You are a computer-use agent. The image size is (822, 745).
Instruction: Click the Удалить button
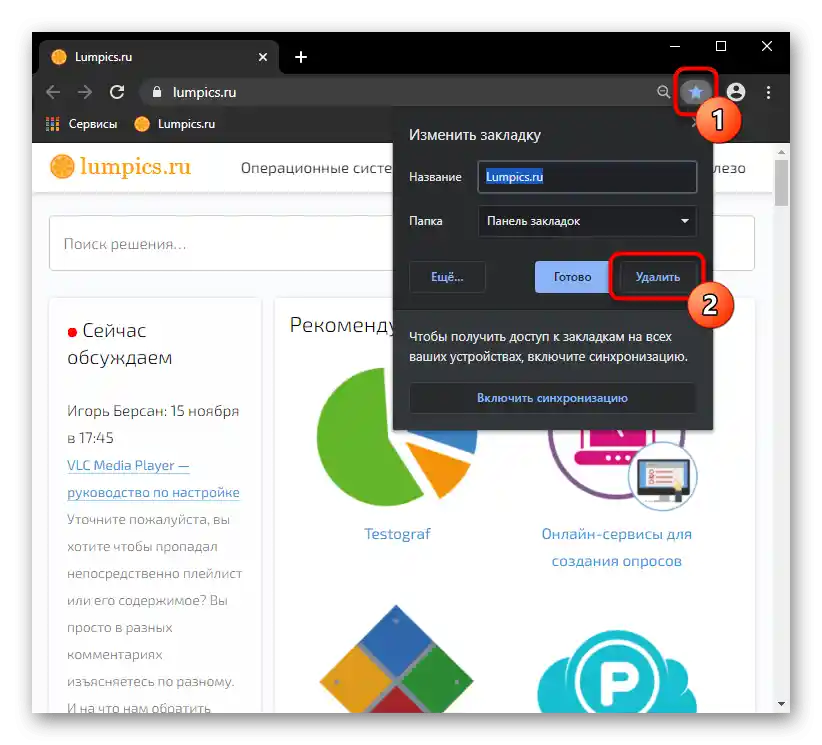pyautogui.click(x=657, y=277)
